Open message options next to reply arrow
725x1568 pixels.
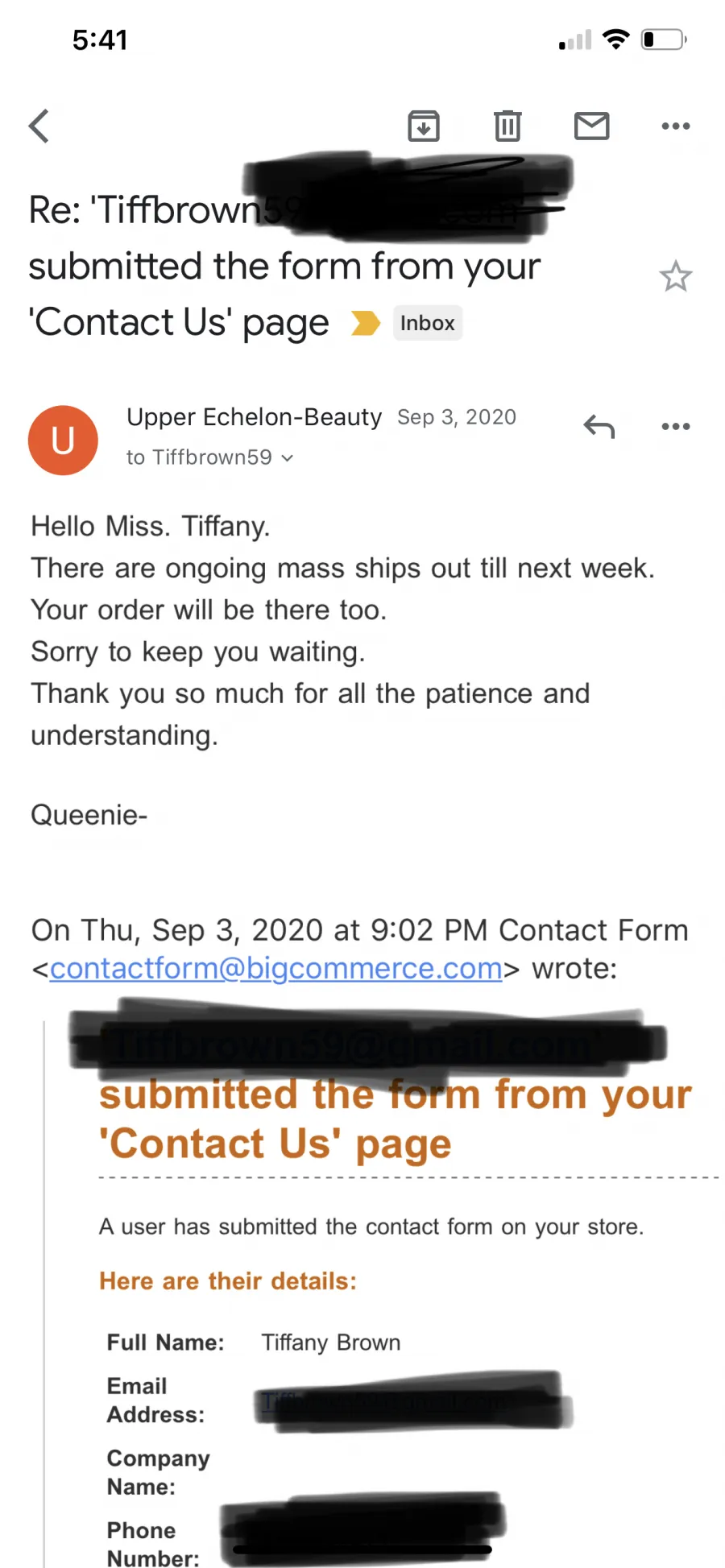(x=675, y=426)
